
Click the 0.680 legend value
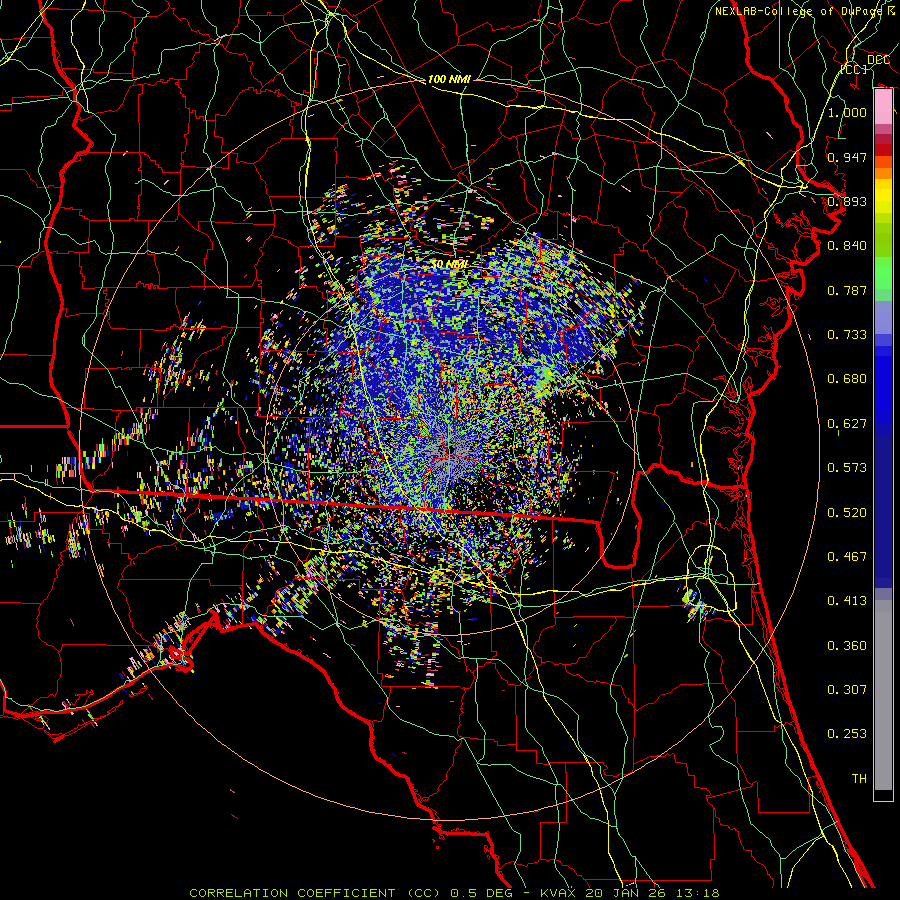pos(847,379)
